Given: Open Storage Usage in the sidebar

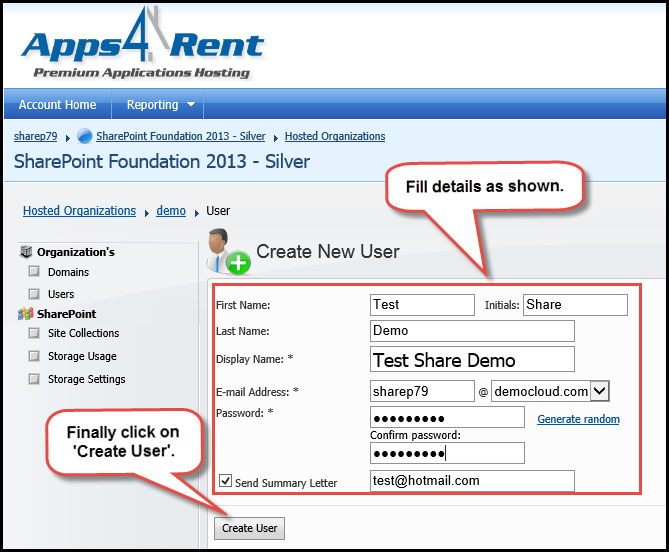Looking at the screenshot, I should [82, 356].
